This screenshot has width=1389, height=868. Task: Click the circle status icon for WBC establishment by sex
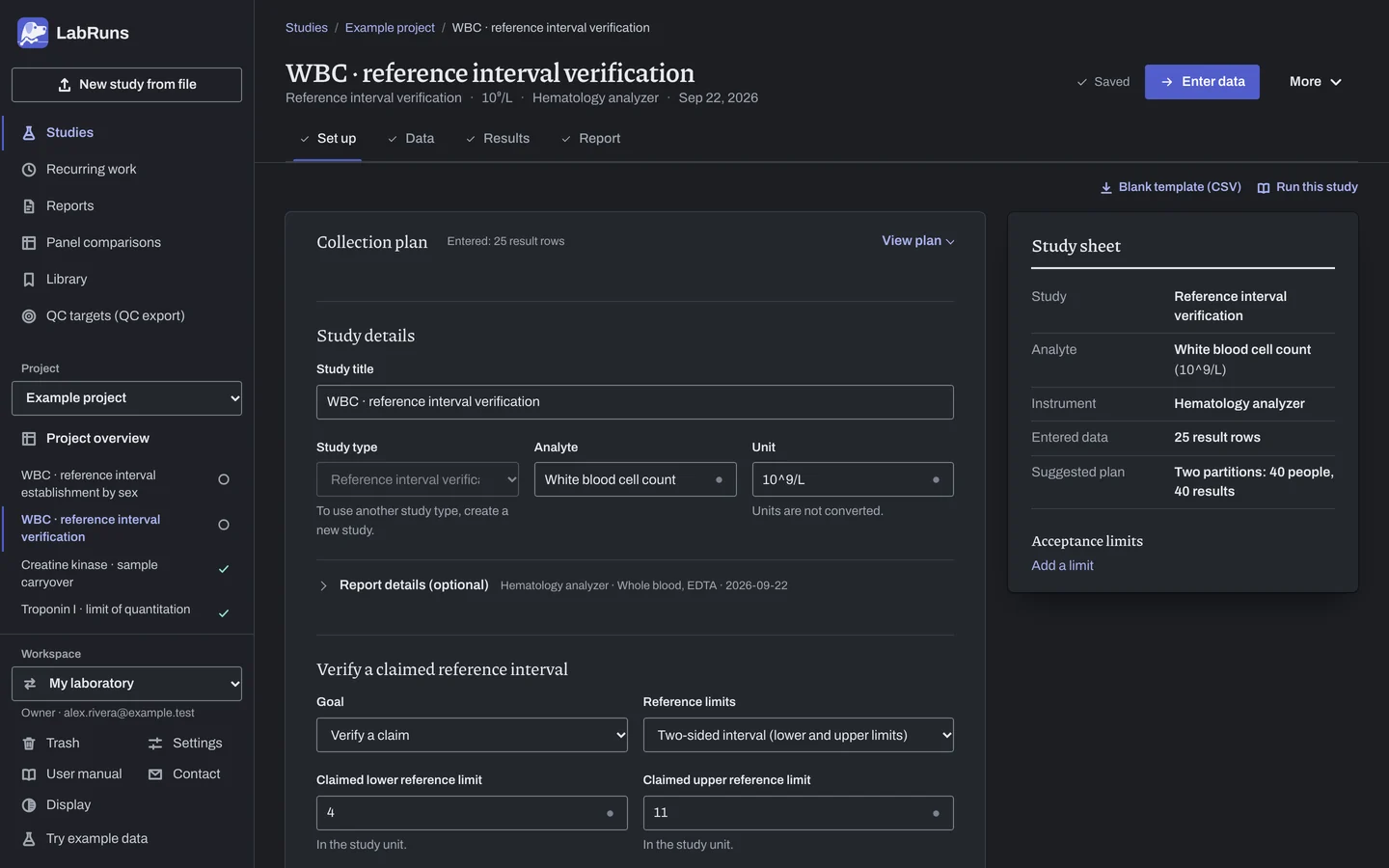(224, 479)
